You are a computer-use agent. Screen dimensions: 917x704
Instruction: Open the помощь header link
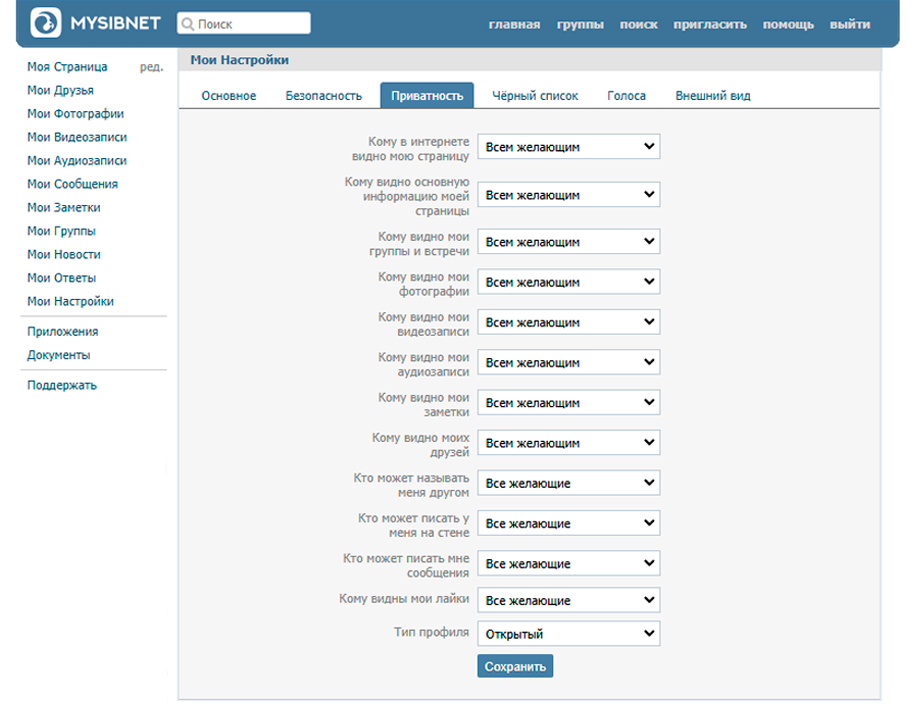(788, 24)
